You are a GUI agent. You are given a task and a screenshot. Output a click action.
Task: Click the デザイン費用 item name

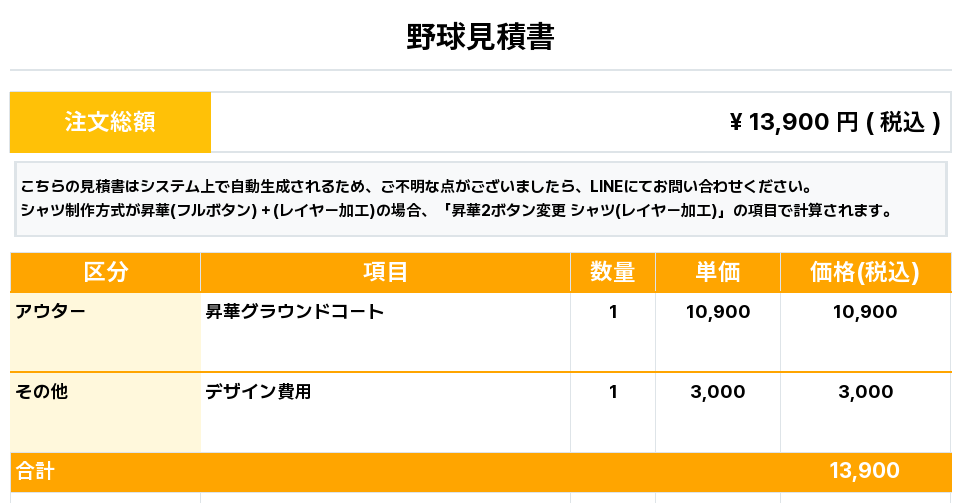[258, 391]
